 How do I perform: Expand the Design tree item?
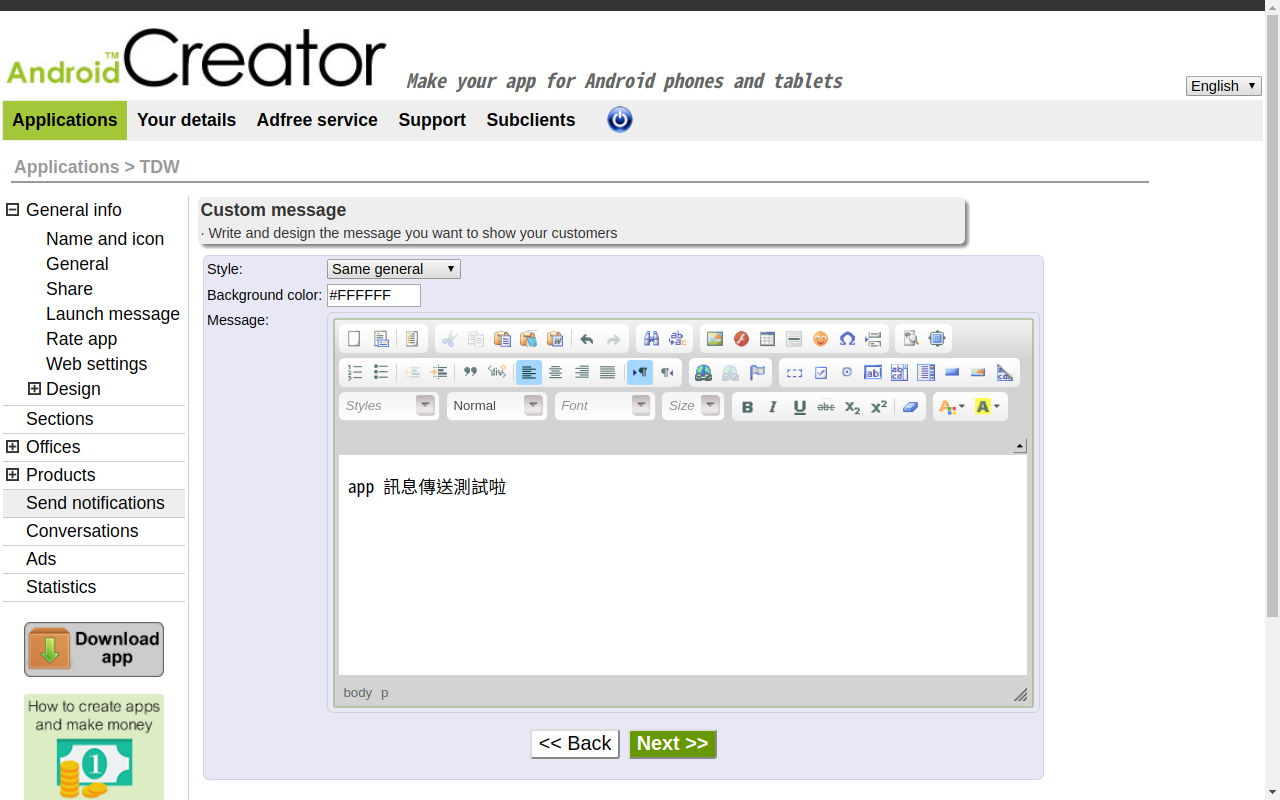pyautogui.click(x=34, y=389)
